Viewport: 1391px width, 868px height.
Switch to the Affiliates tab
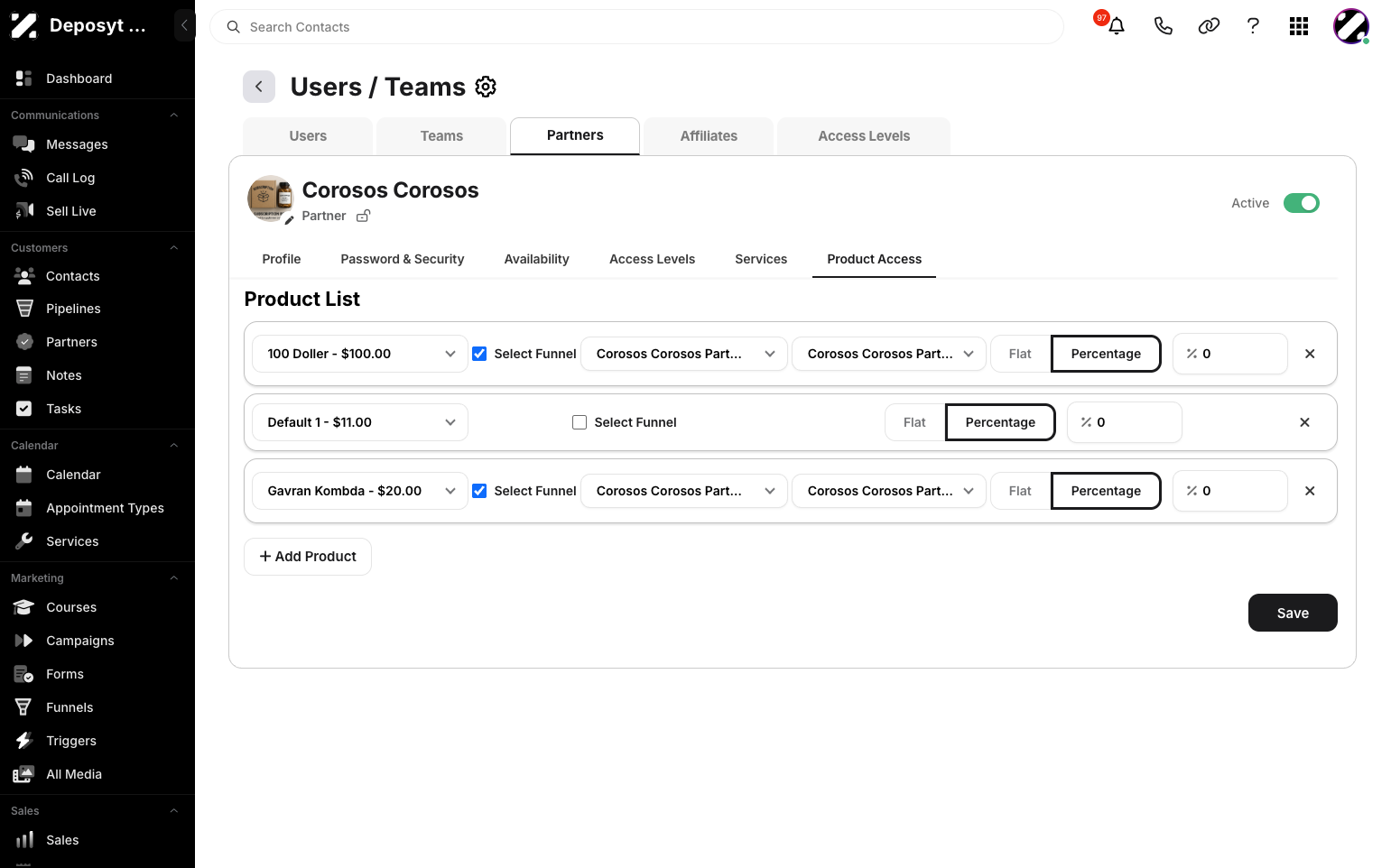709,136
